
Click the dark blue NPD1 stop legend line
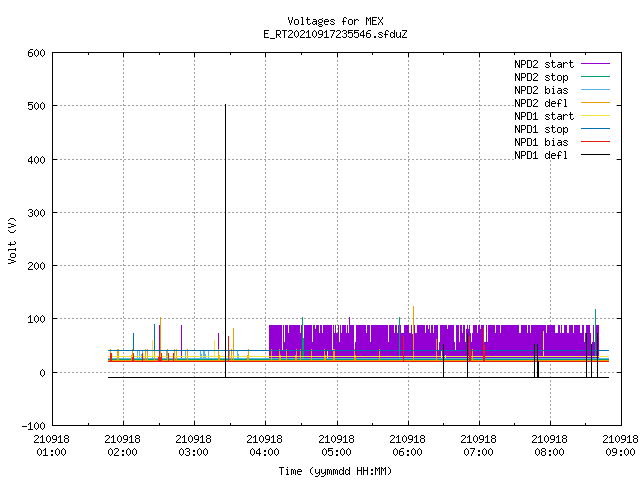click(595, 129)
